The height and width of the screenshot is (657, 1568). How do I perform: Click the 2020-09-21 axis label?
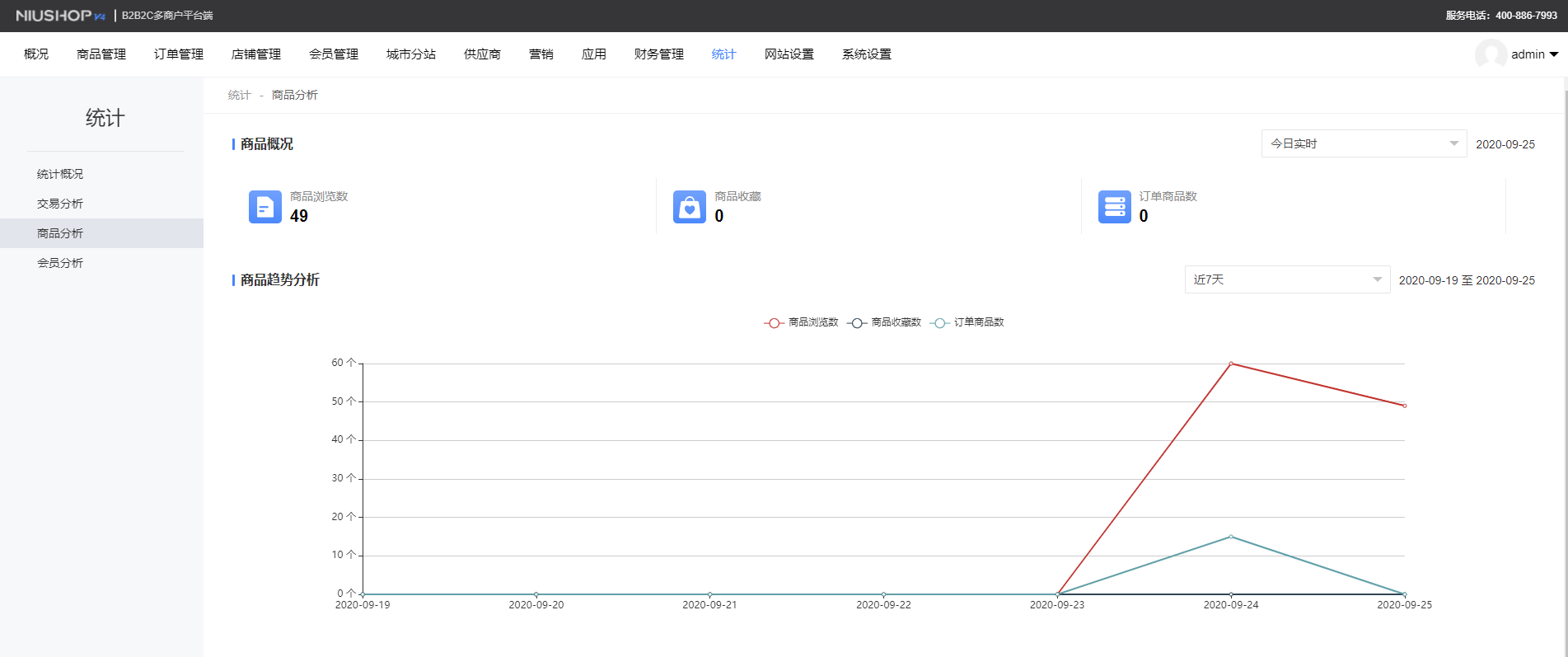click(709, 605)
